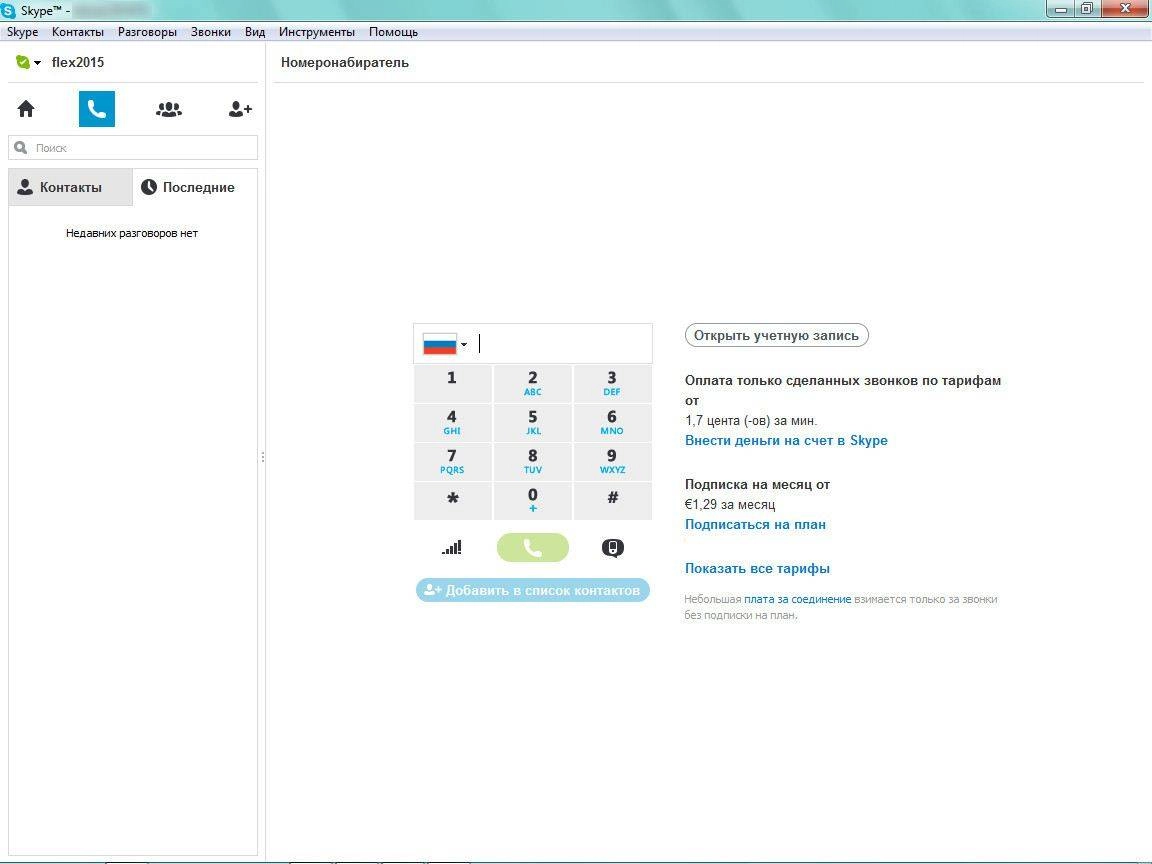Click the add contact icon
The image size is (1152, 864).
pyautogui.click(x=240, y=109)
